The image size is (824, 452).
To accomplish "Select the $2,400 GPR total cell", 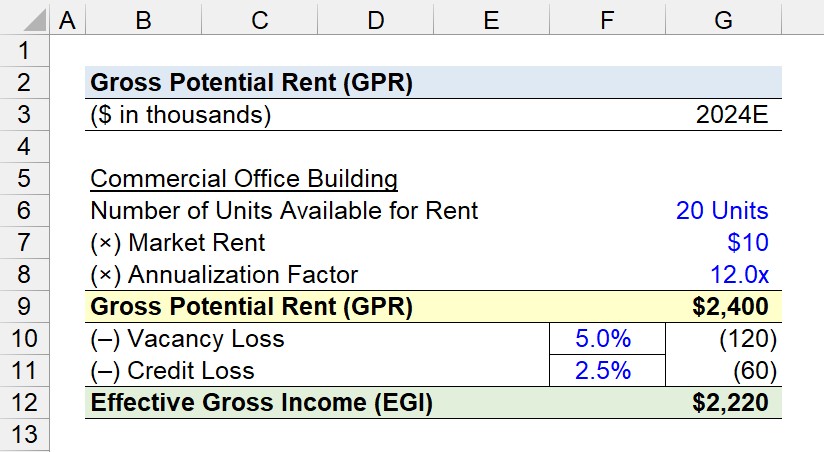I will click(723, 306).
